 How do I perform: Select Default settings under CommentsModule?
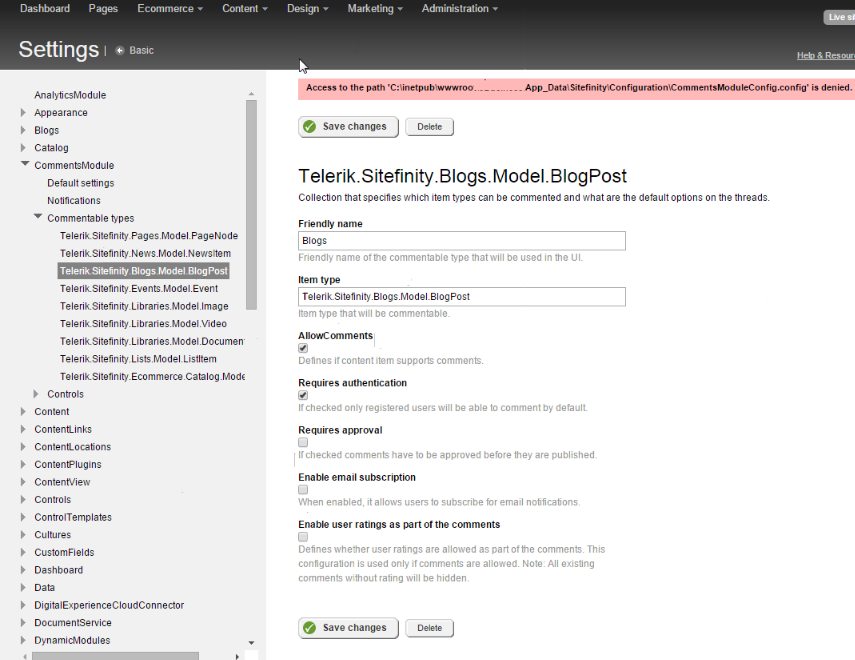(81, 183)
